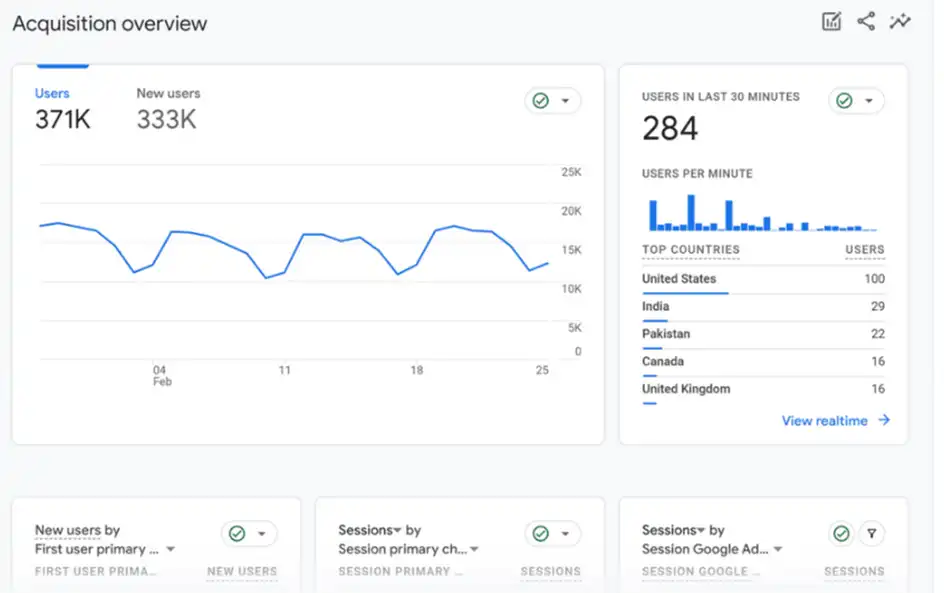
Task: Click the data quality checkmark on Users card
Action: [541, 101]
